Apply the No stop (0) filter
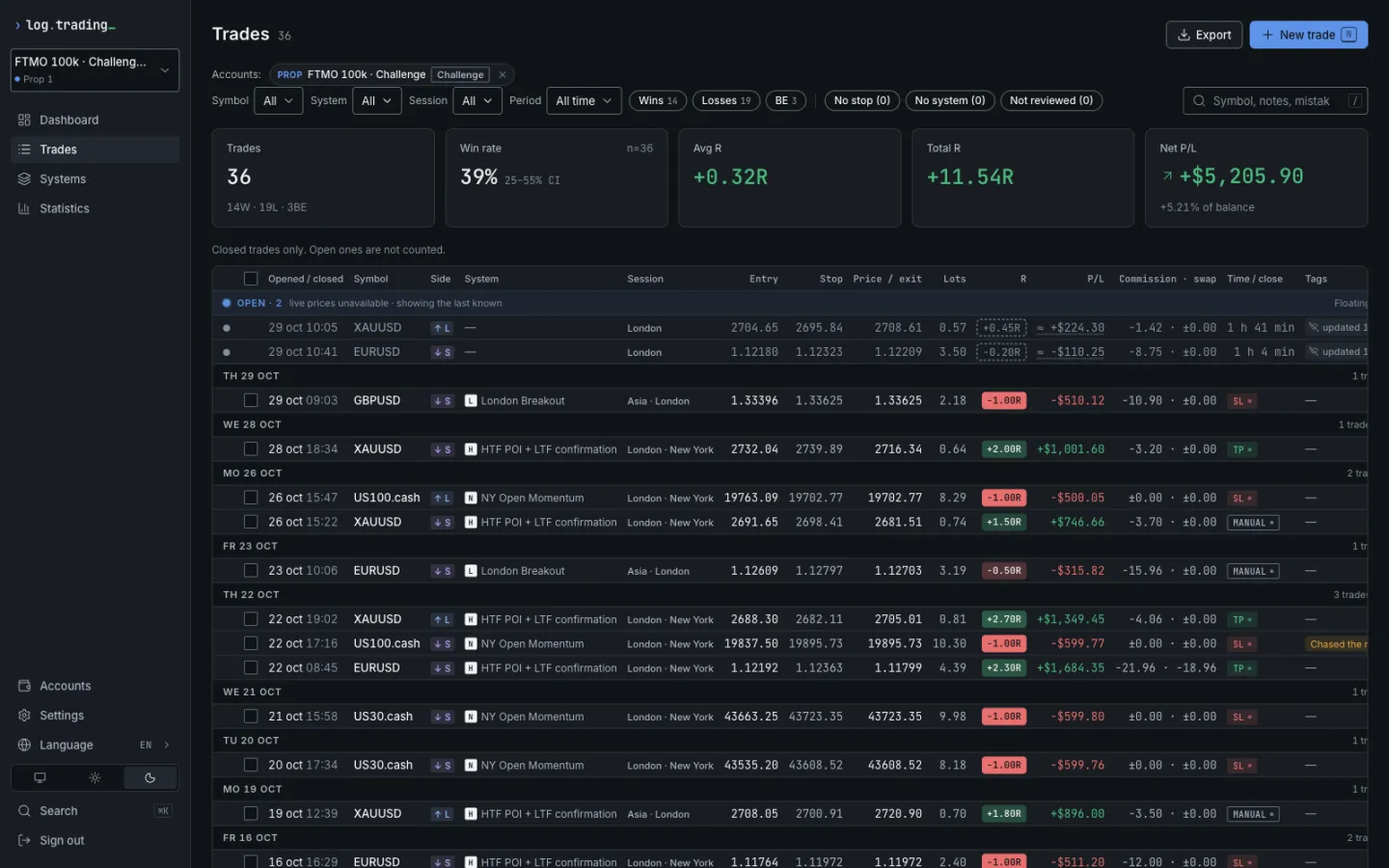1389x868 pixels. [862, 100]
